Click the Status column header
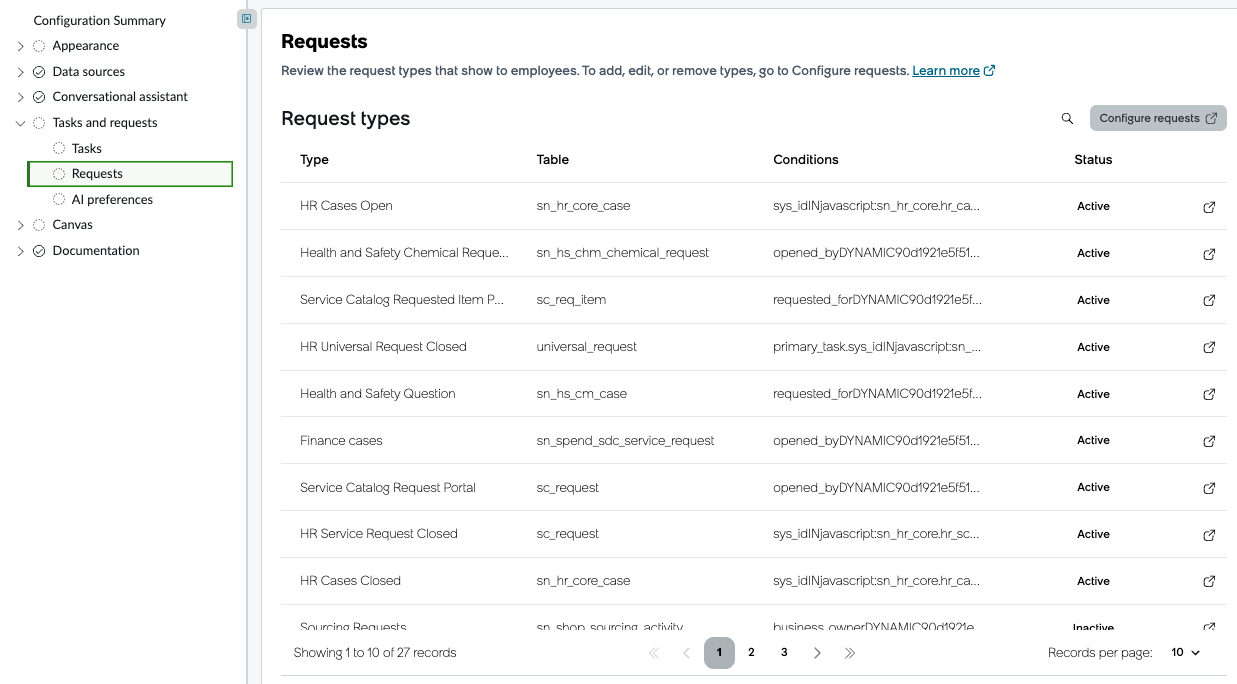 pyautogui.click(x=1093, y=160)
